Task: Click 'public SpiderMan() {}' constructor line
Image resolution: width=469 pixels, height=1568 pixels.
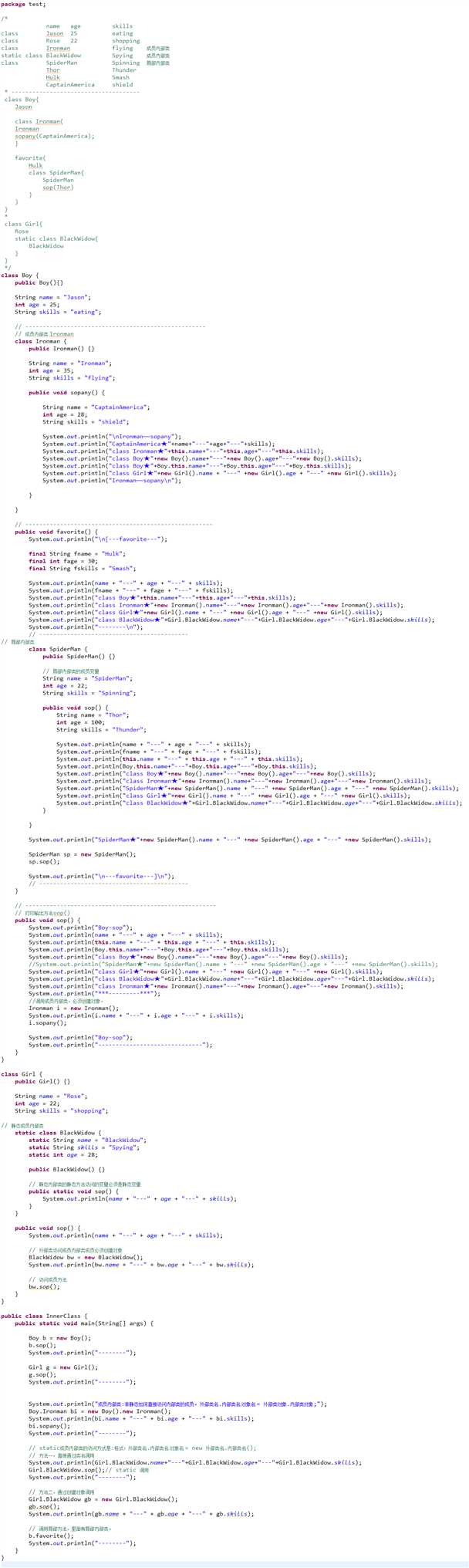Action: click(x=79, y=657)
